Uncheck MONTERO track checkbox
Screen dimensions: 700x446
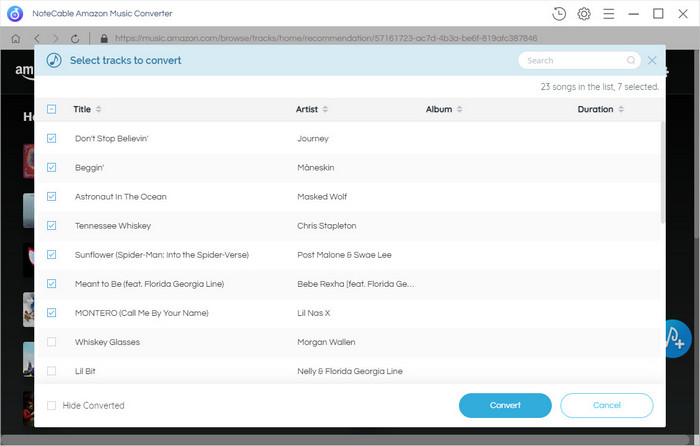click(51, 313)
